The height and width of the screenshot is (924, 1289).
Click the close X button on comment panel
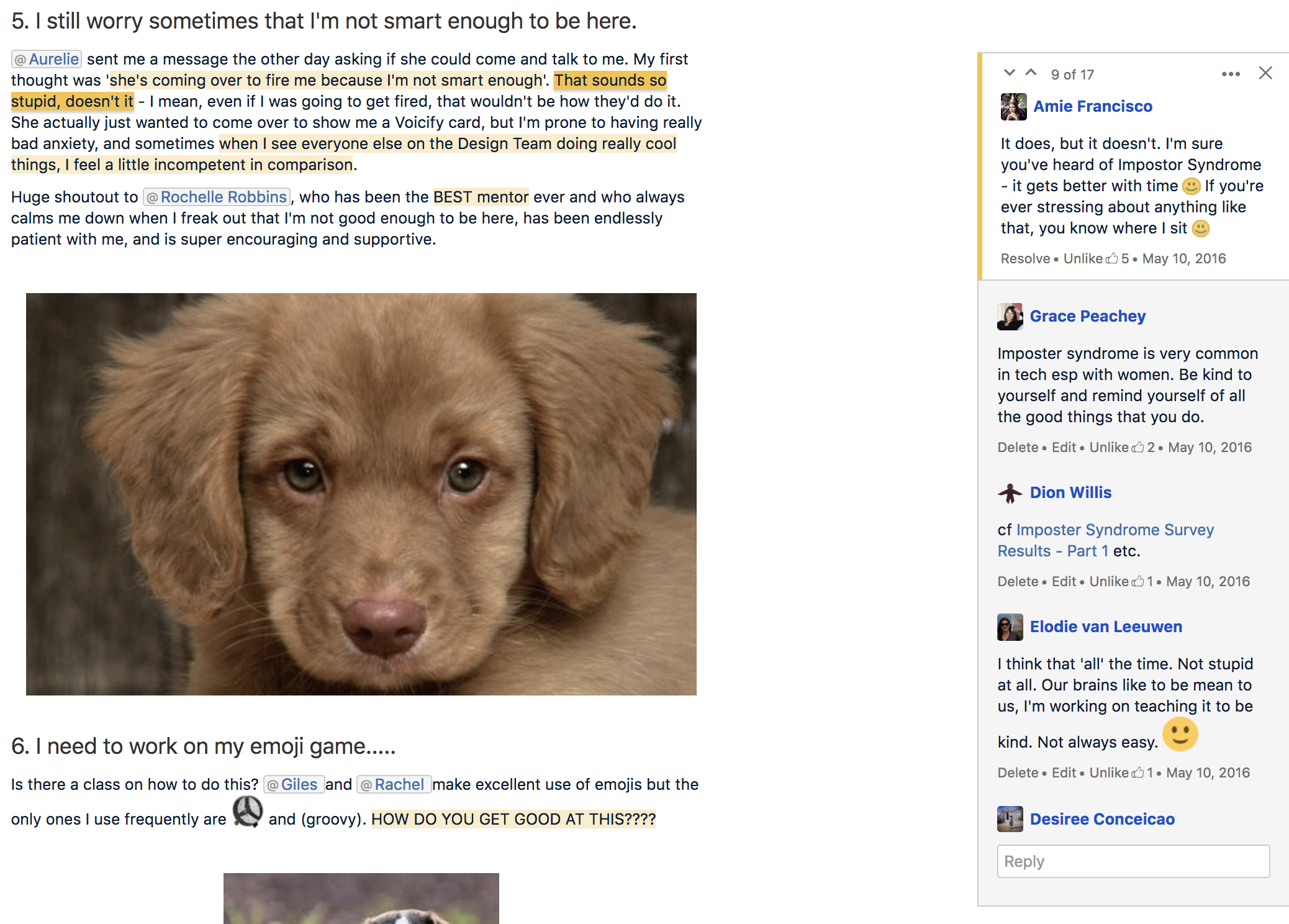[x=1264, y=73]
